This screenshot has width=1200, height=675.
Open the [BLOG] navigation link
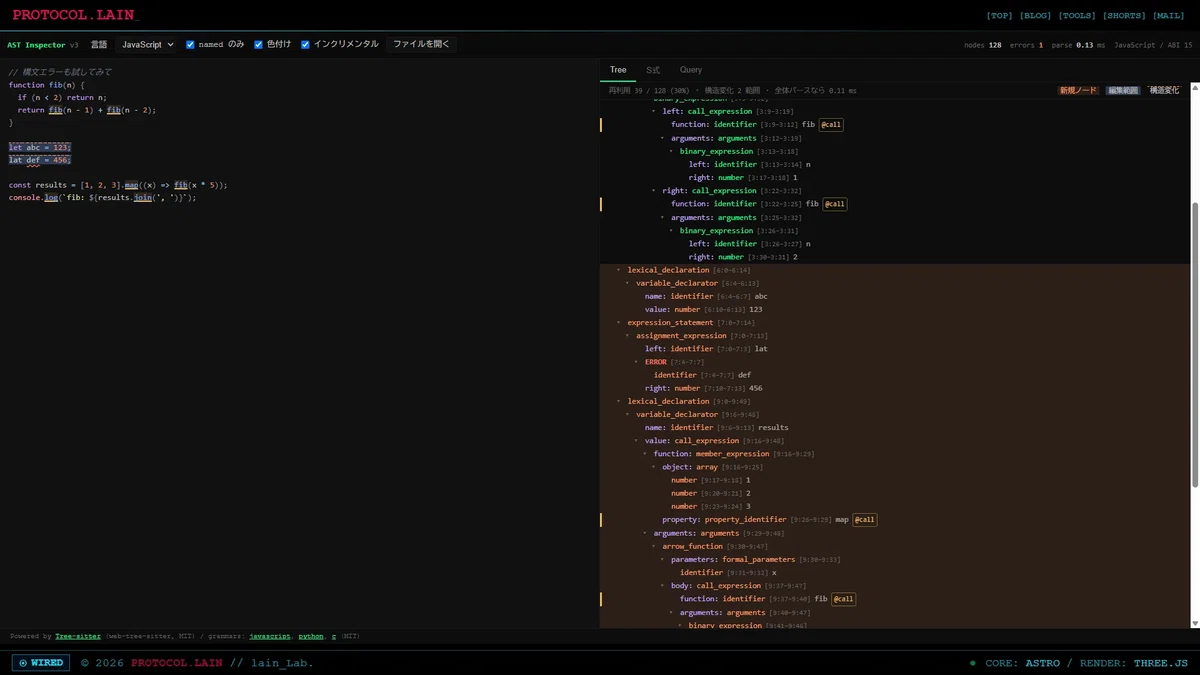(1035, 16)
